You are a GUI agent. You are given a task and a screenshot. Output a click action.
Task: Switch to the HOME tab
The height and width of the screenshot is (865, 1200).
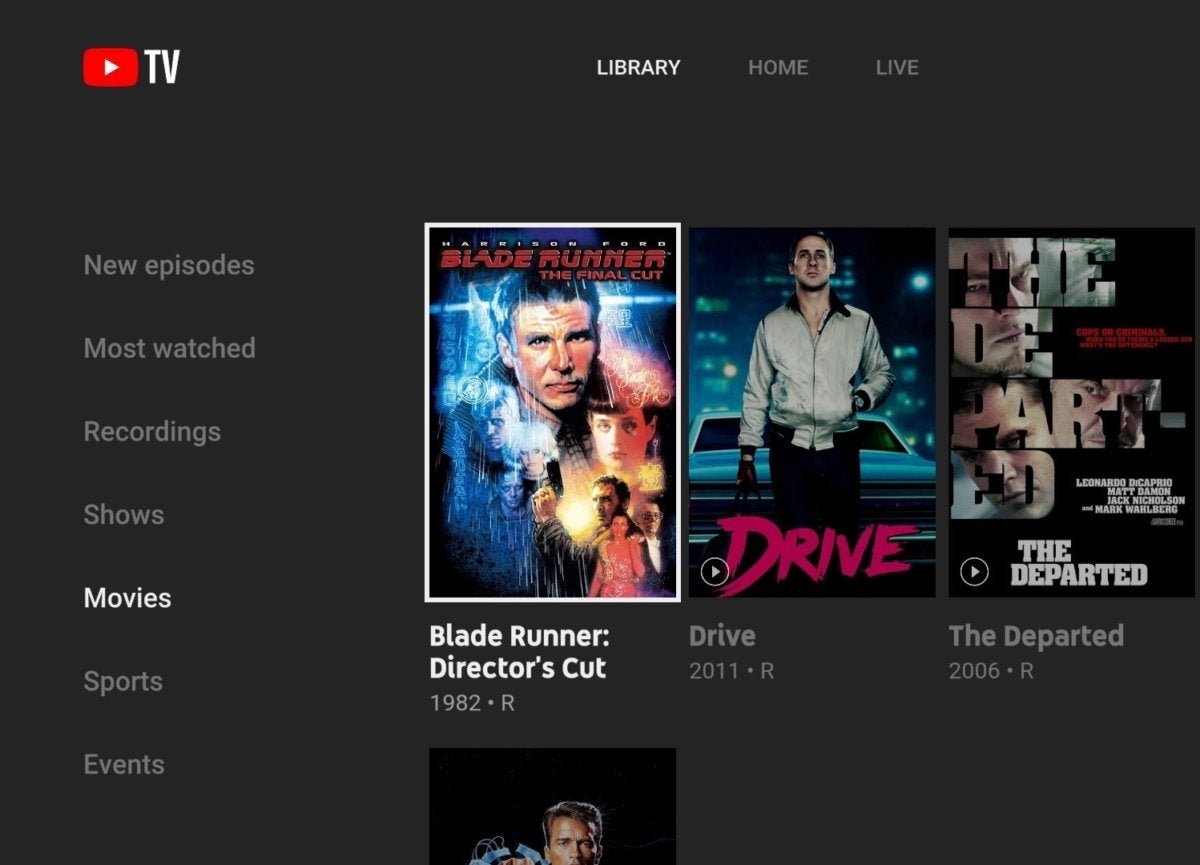coord(778,67)
